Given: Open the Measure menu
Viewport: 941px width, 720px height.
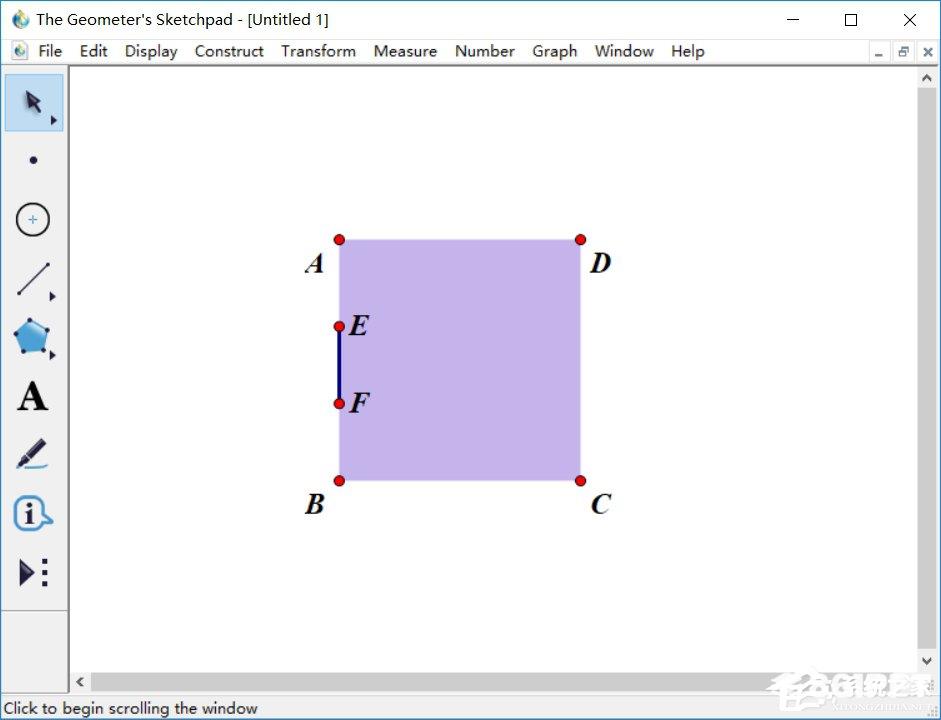Looking at the screenshot, I should [x=406, y=52].
